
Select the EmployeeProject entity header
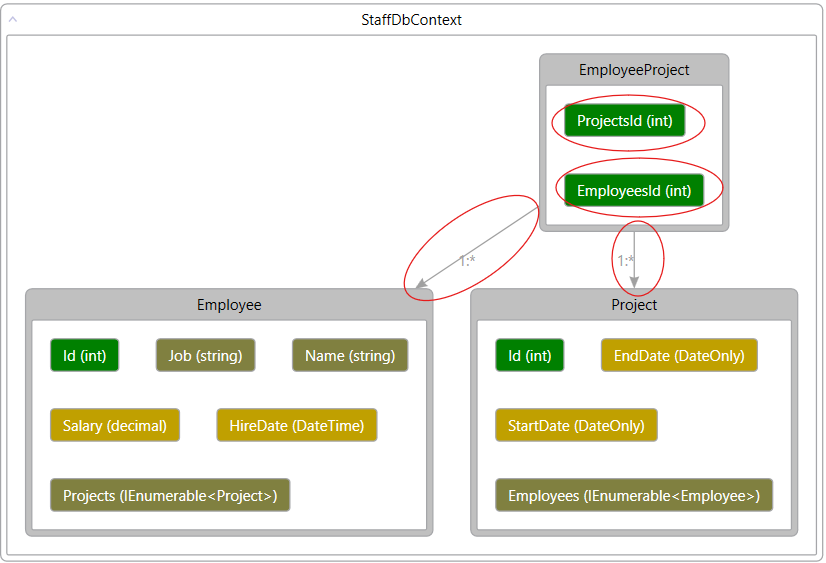[634, 70]
